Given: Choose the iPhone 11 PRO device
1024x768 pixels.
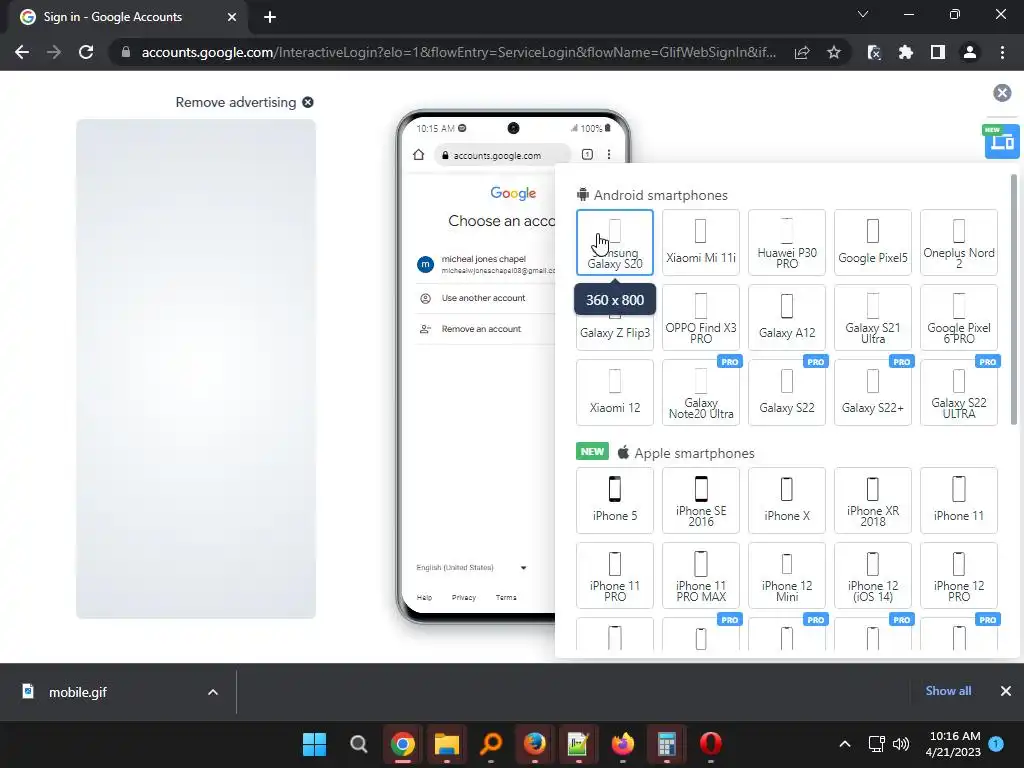Looking at the screenshot, I should pos(615,575).
